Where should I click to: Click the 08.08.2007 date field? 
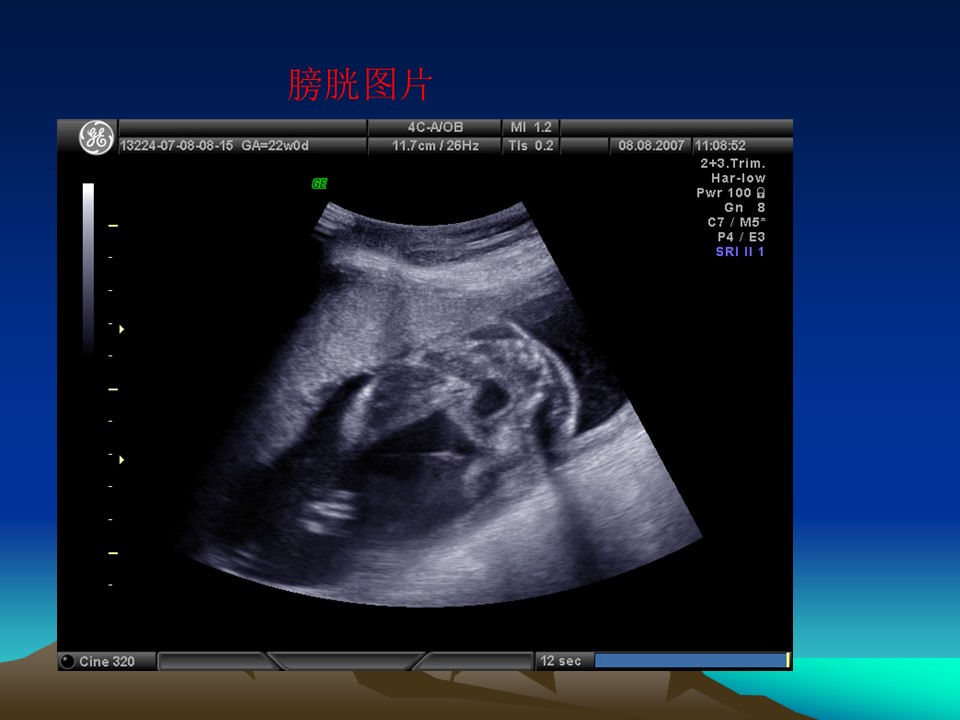coord(650,146)
